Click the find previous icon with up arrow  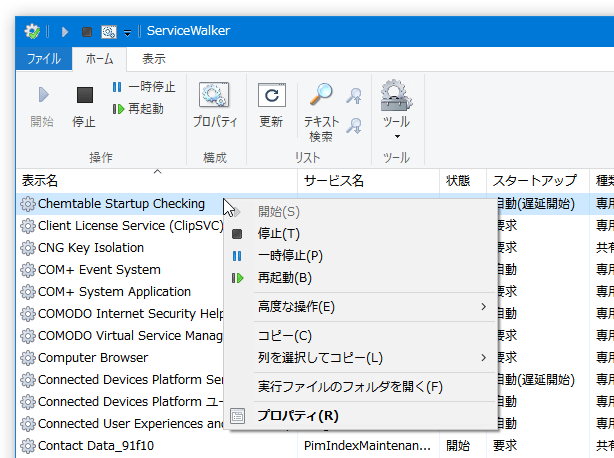click(x=354, y=96)
